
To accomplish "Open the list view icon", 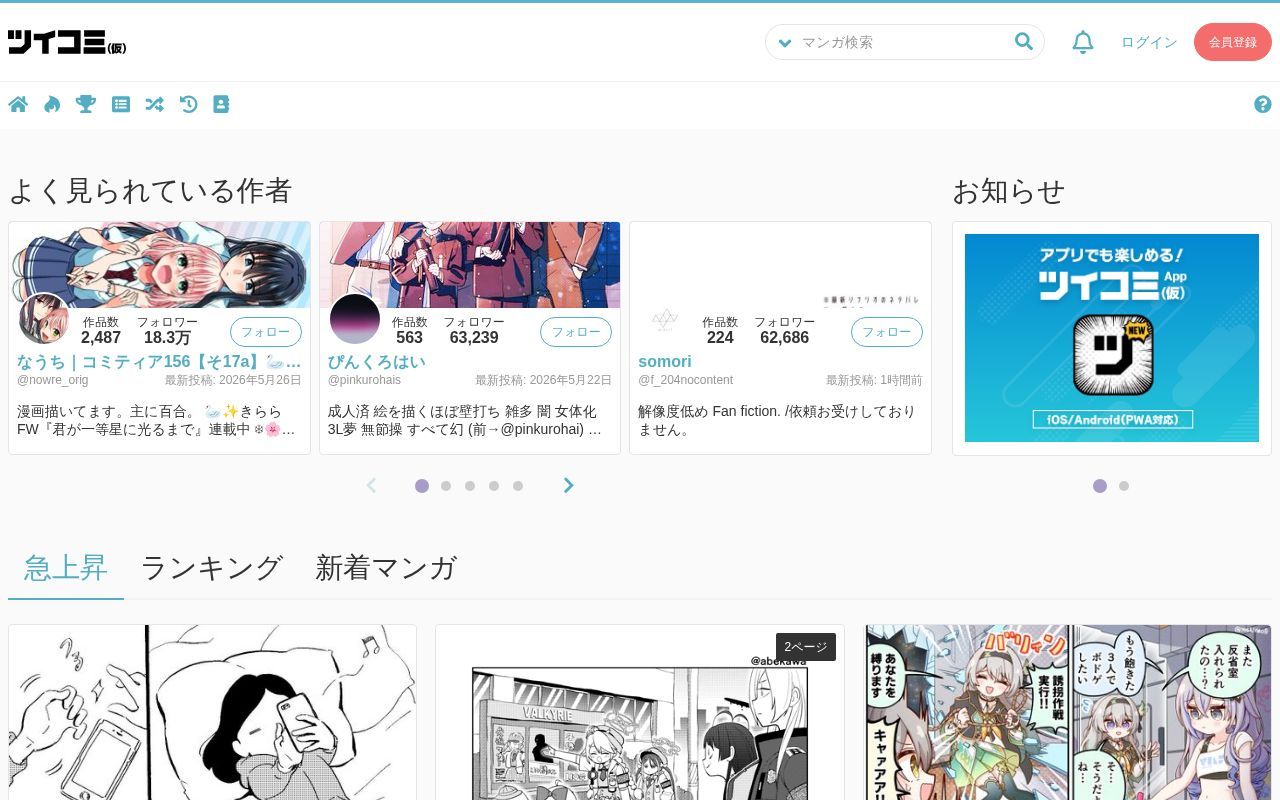I will (x=121, y=104).
